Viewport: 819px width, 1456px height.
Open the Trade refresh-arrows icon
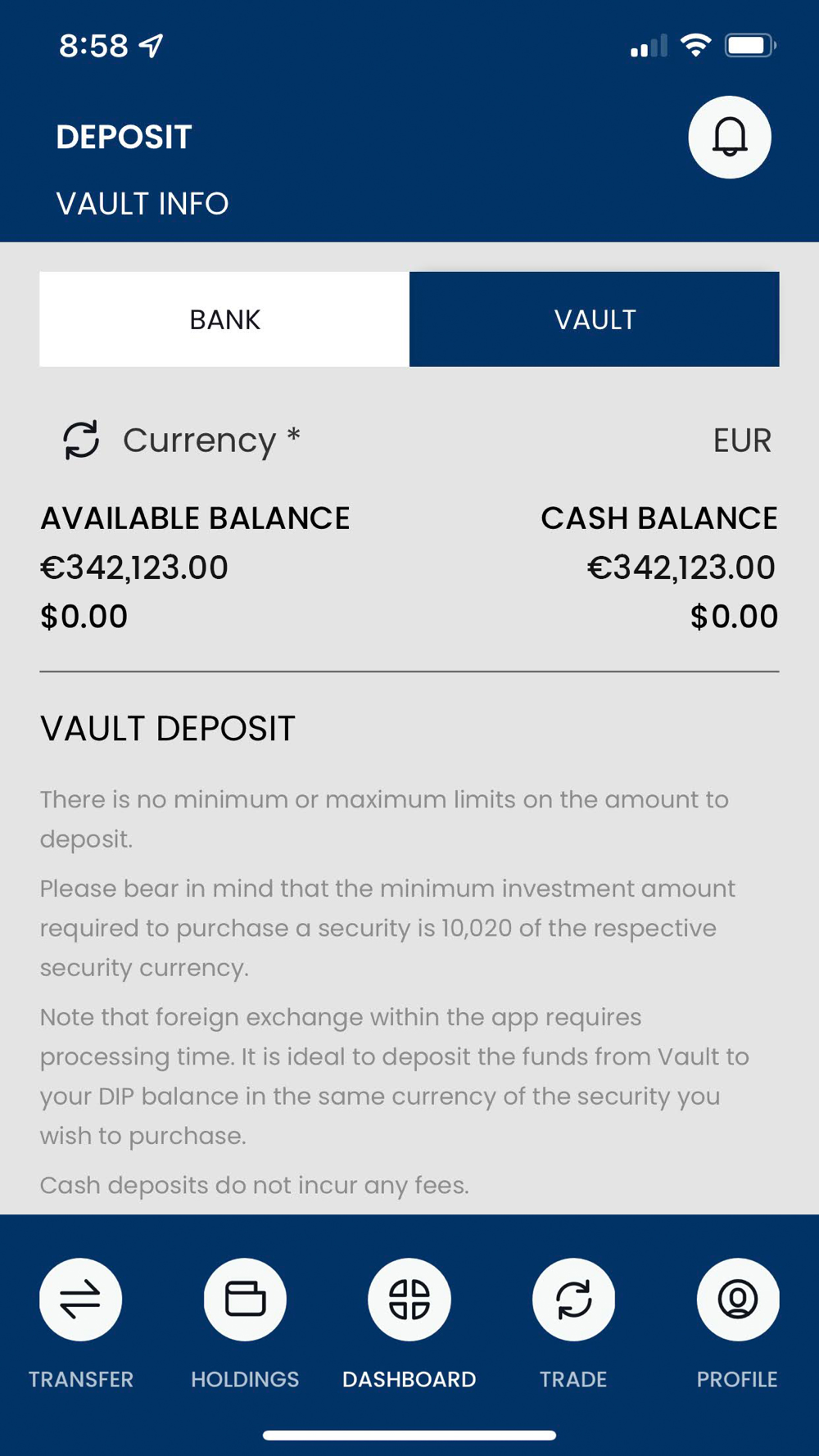pos(573,1299)
